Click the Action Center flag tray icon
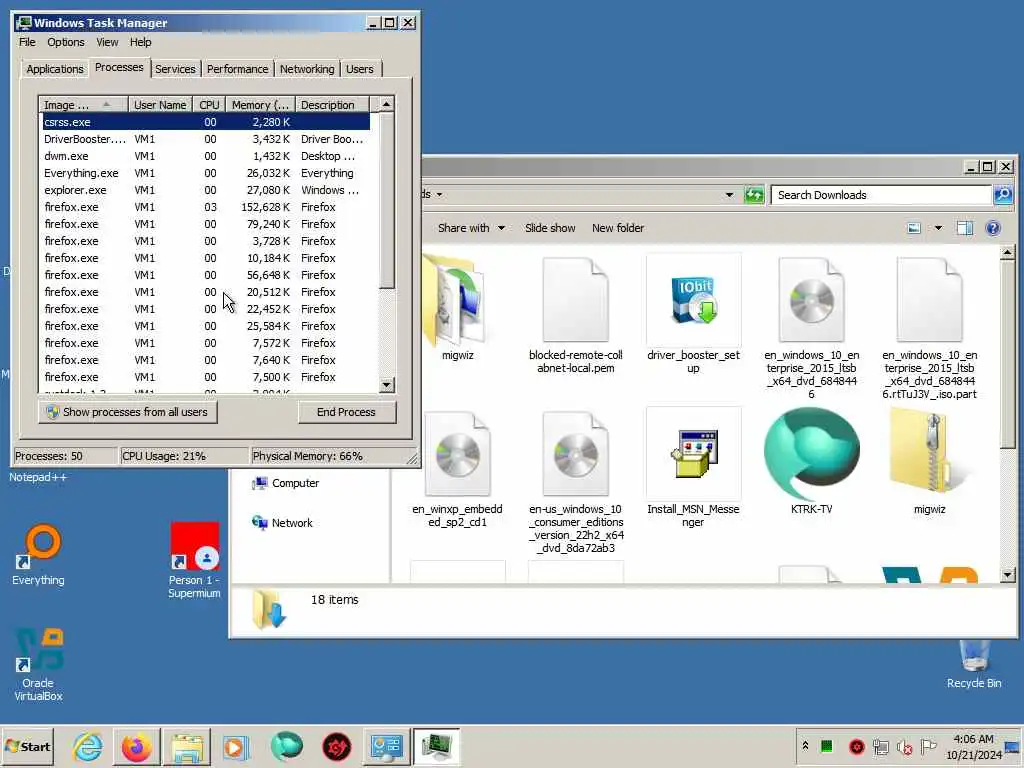The image size is (1024, 768). 928,746
